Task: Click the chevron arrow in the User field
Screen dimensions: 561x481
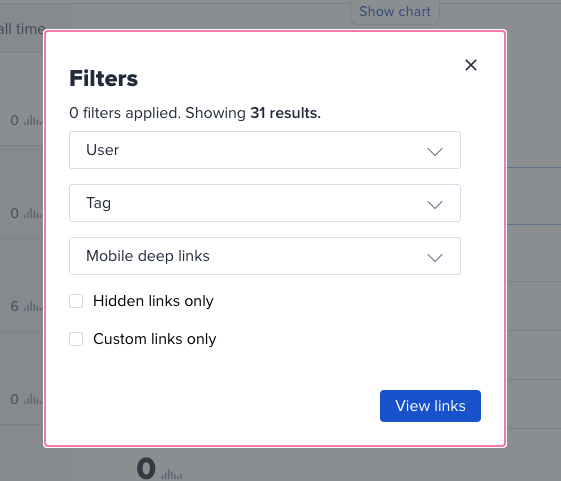Action: 435,151
